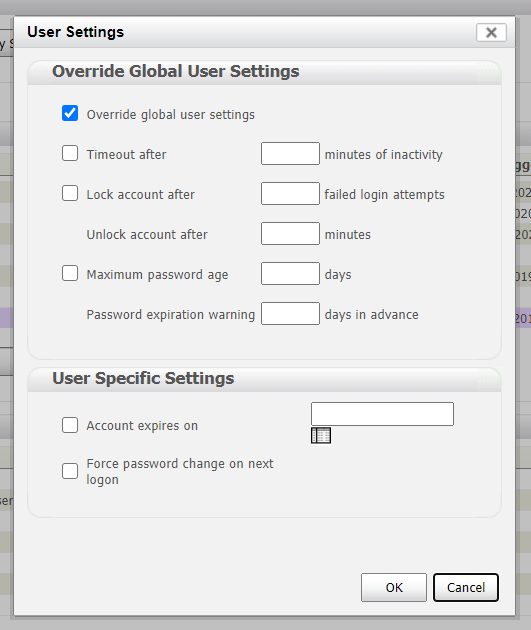The height and width of the screenshot is (630, 531).
Task: Open the calendar picker for account expiration
Action: (321, 436)
